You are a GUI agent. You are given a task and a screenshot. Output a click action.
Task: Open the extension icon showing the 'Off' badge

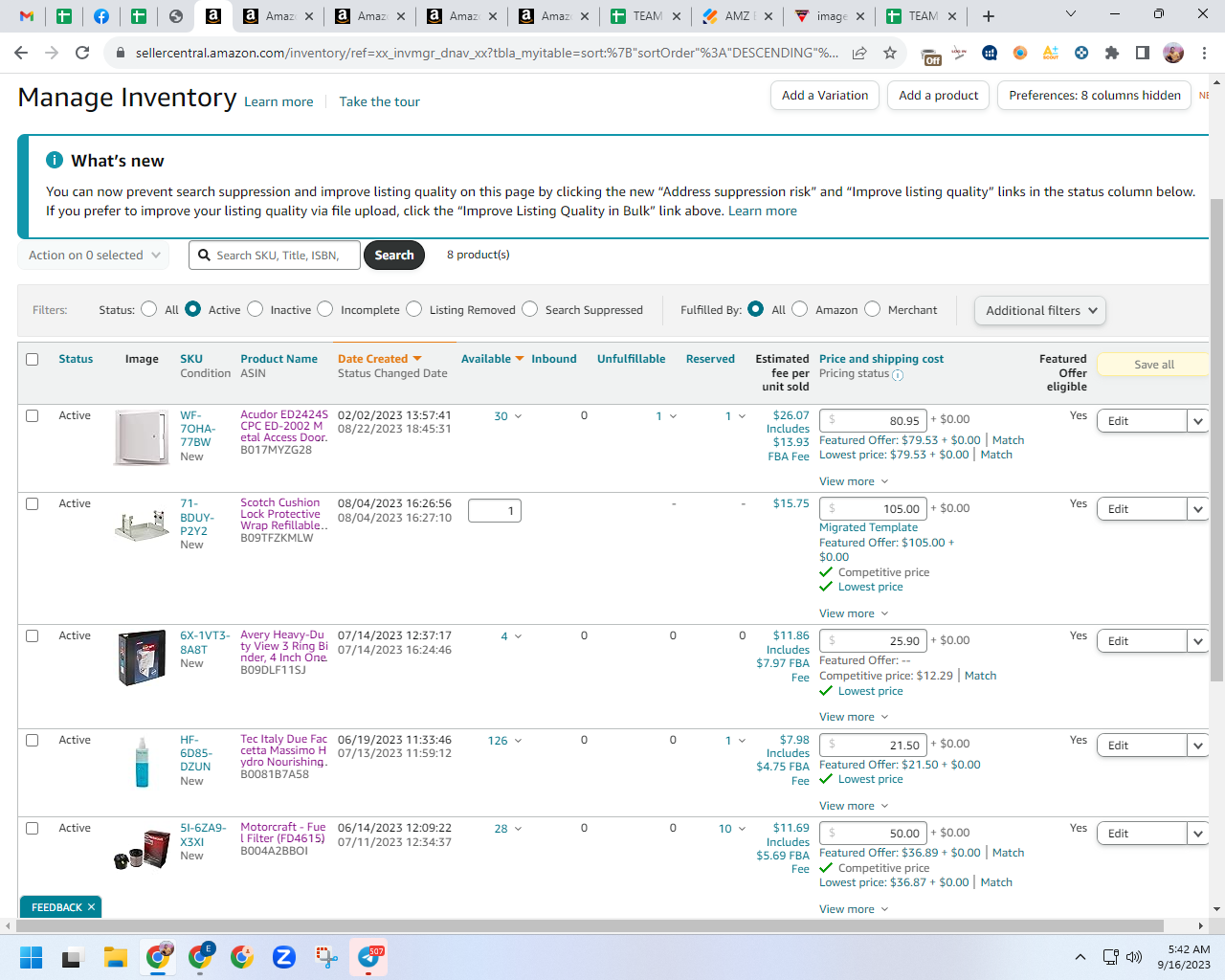[930, 55]
